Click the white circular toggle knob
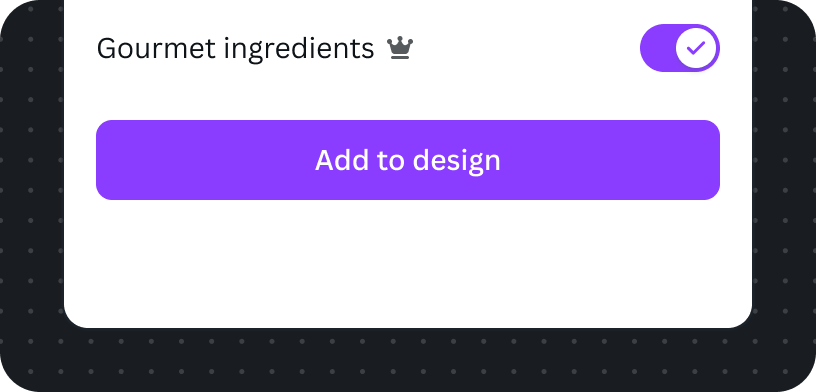The height and width of the screenshot is (392, 816). click(x=696, y=48)
